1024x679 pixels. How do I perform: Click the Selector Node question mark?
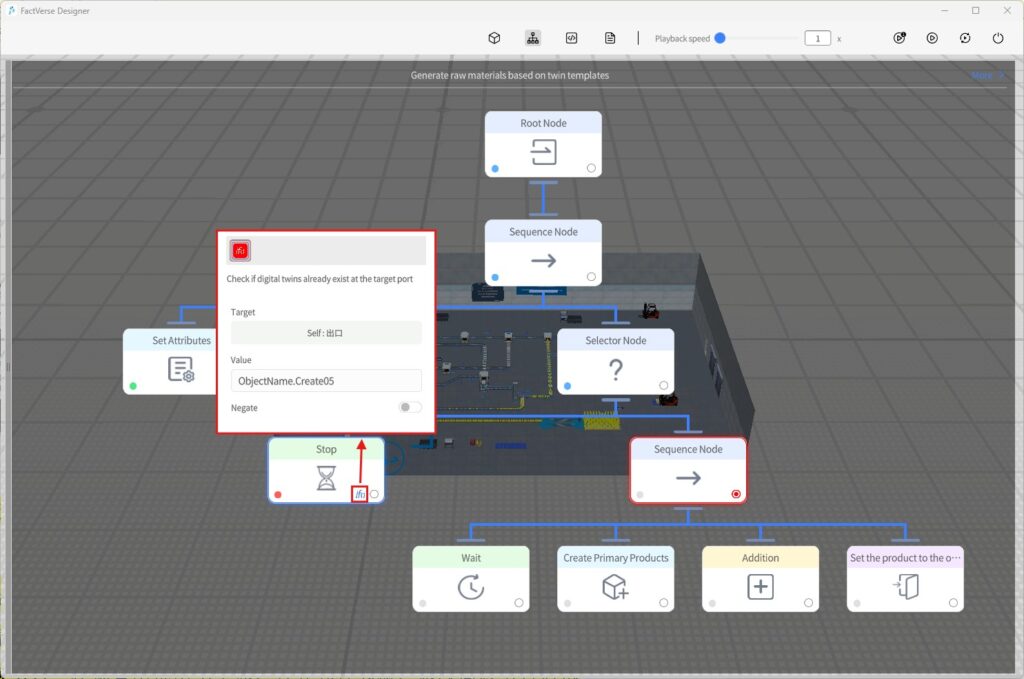615,370
